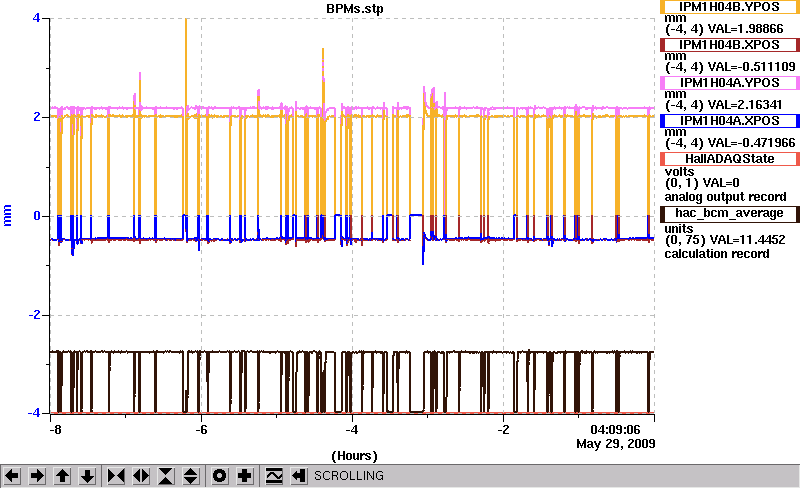Zoom out horizontally with the outward-pointing triangles icon
This screenshot has height=488, width=800.
(141, 476)
